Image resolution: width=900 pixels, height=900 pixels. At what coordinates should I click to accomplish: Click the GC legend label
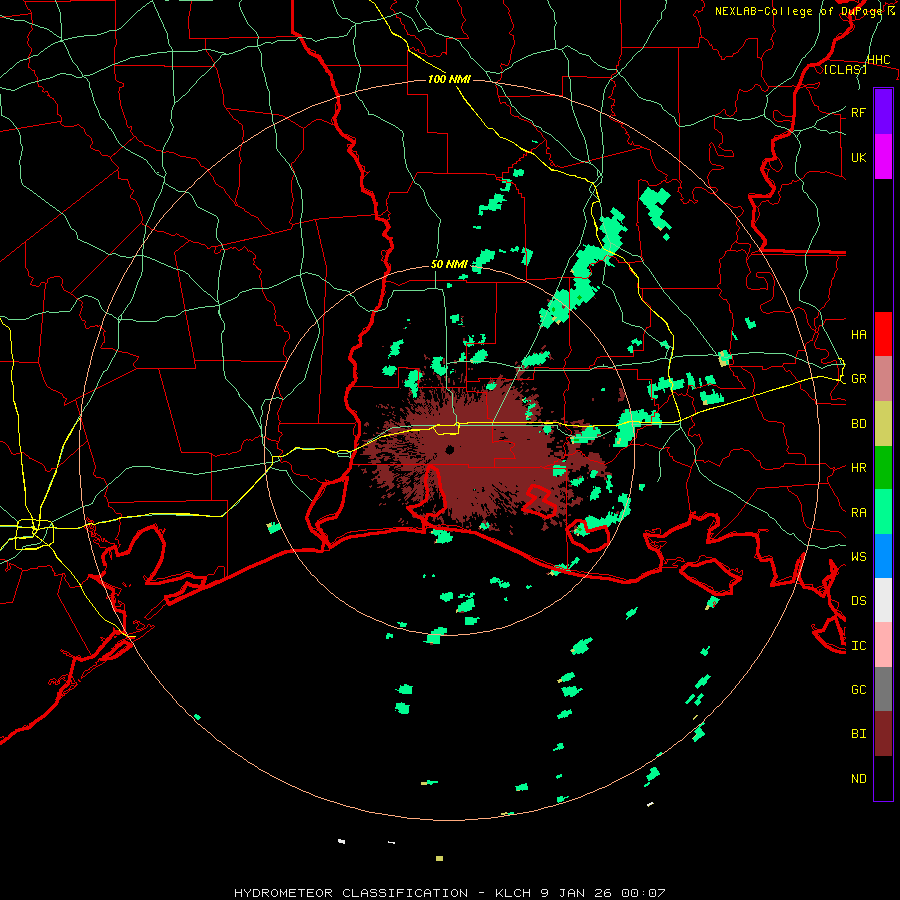[858, 689]
